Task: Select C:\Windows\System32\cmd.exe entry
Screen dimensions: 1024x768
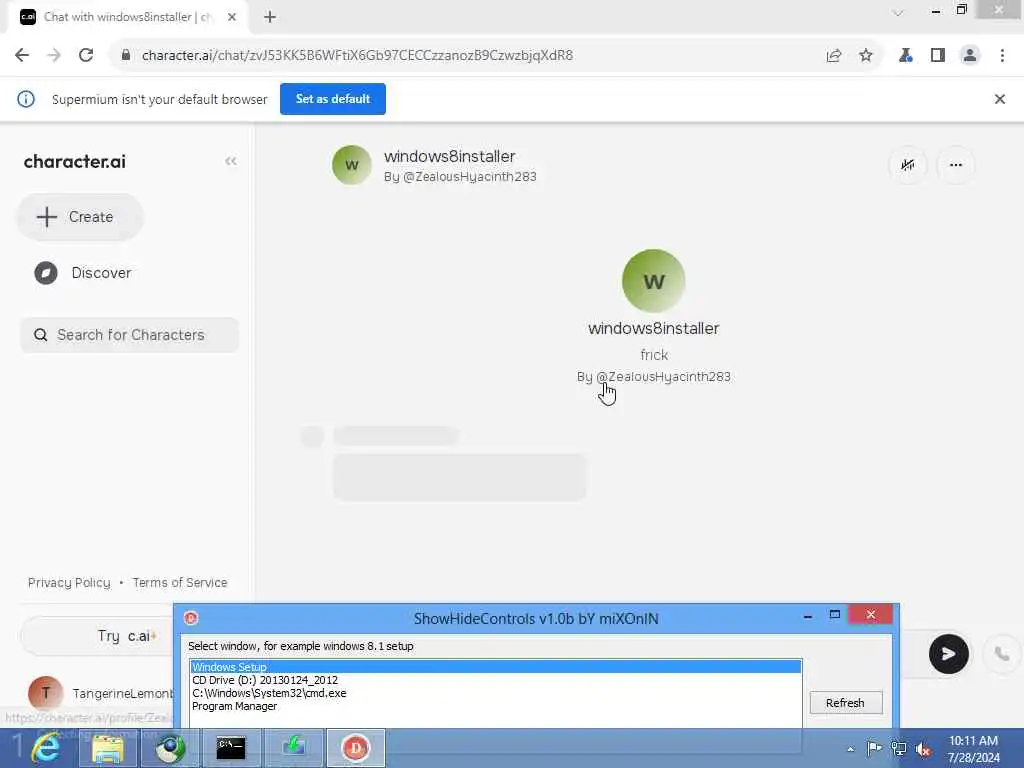Action: [496, 693]
